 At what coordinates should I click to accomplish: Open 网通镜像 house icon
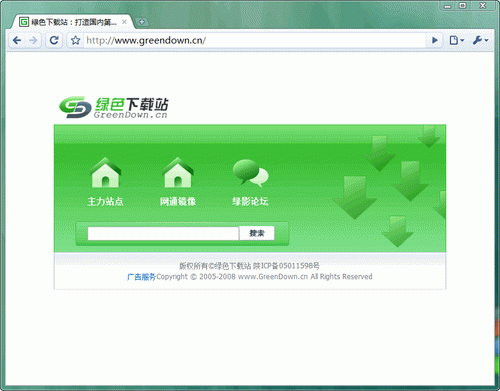(178, 172)
